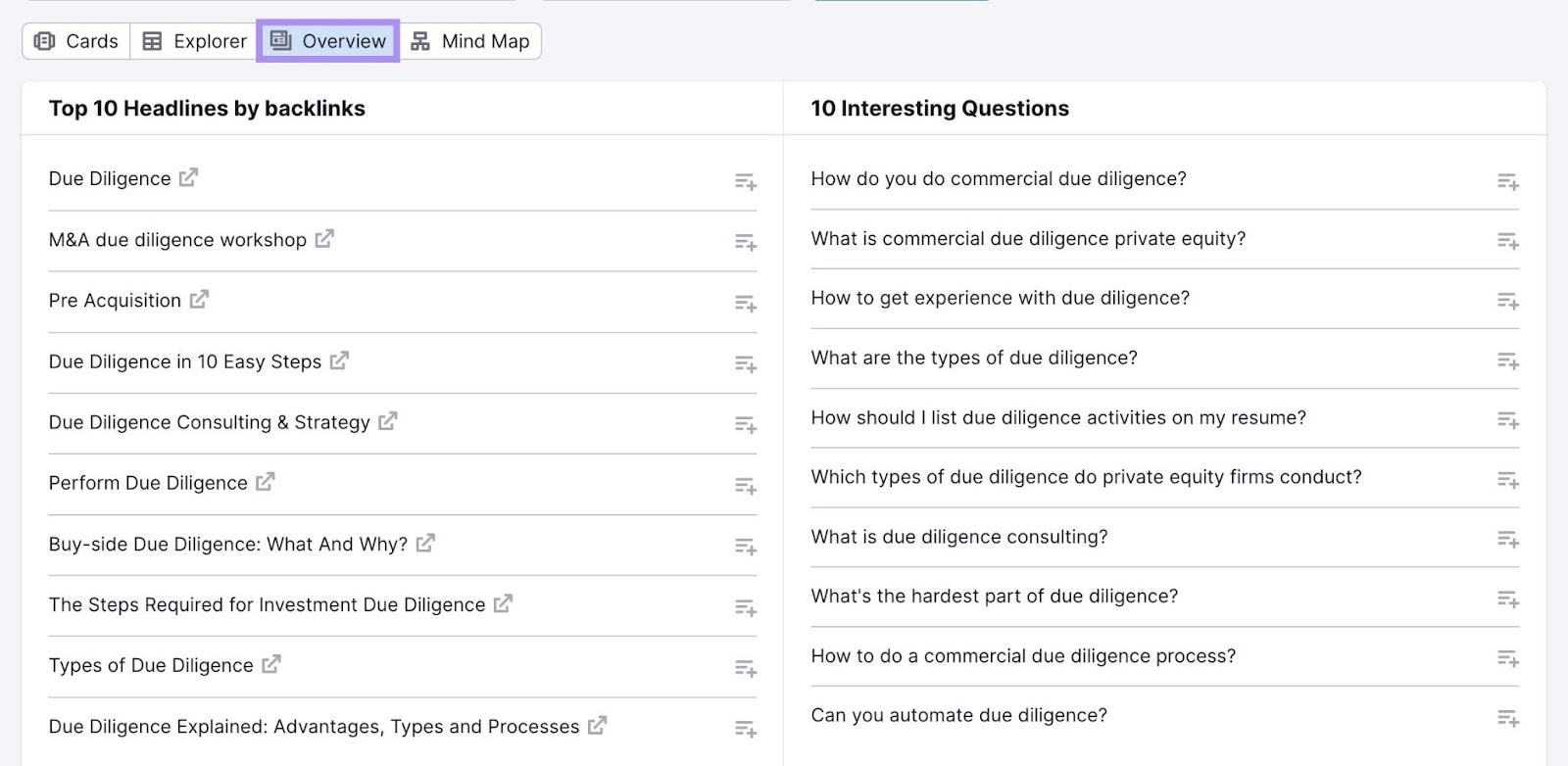
Task: Add the commercial due diligence question to list
Action: (1508, 182)
